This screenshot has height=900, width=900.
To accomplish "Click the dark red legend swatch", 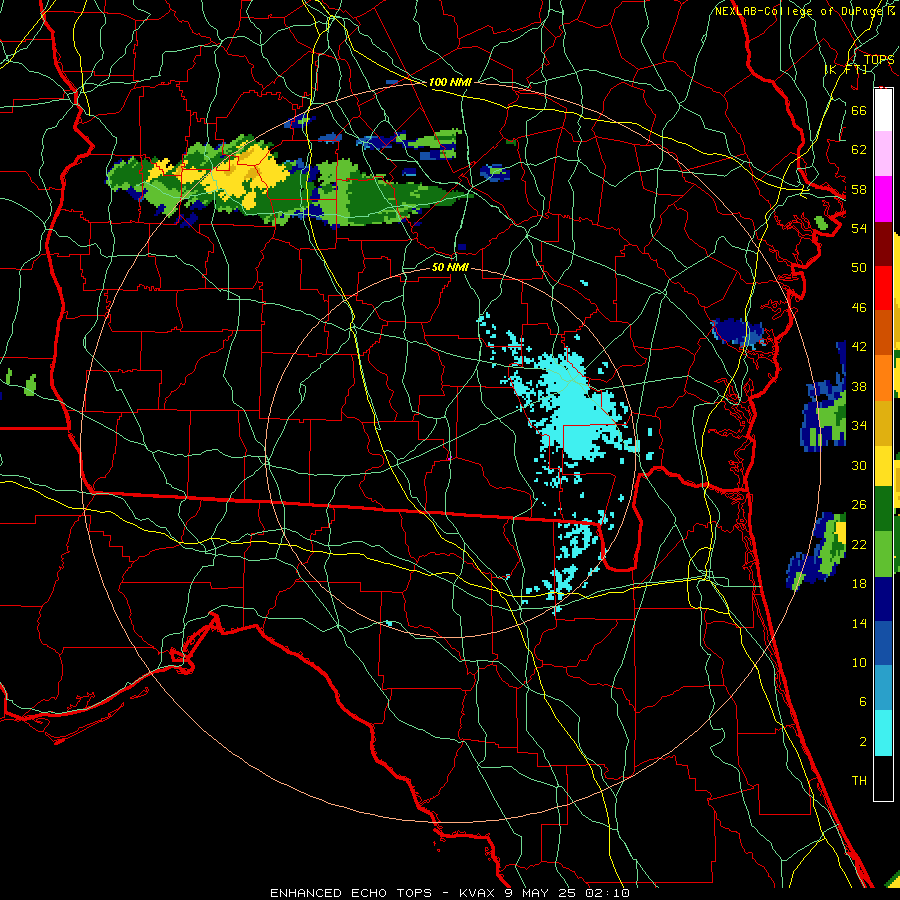I will 883,244.
